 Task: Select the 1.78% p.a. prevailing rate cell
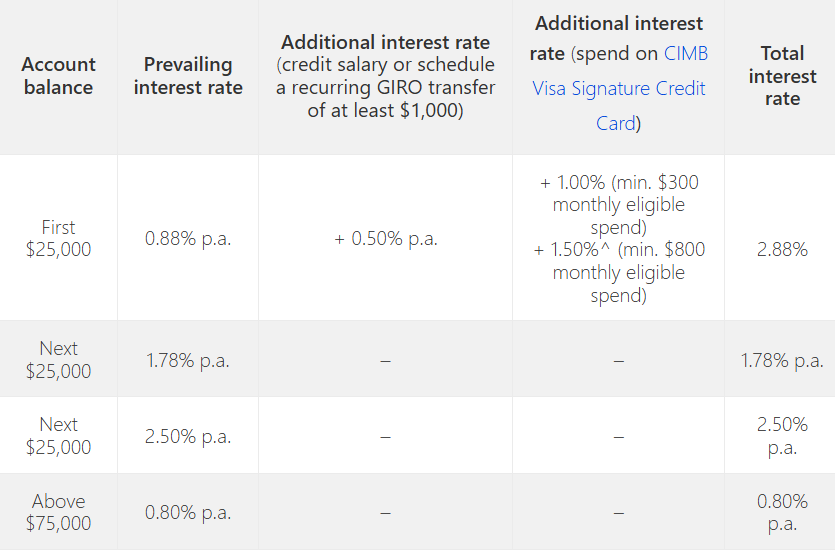tap(188, 360)
